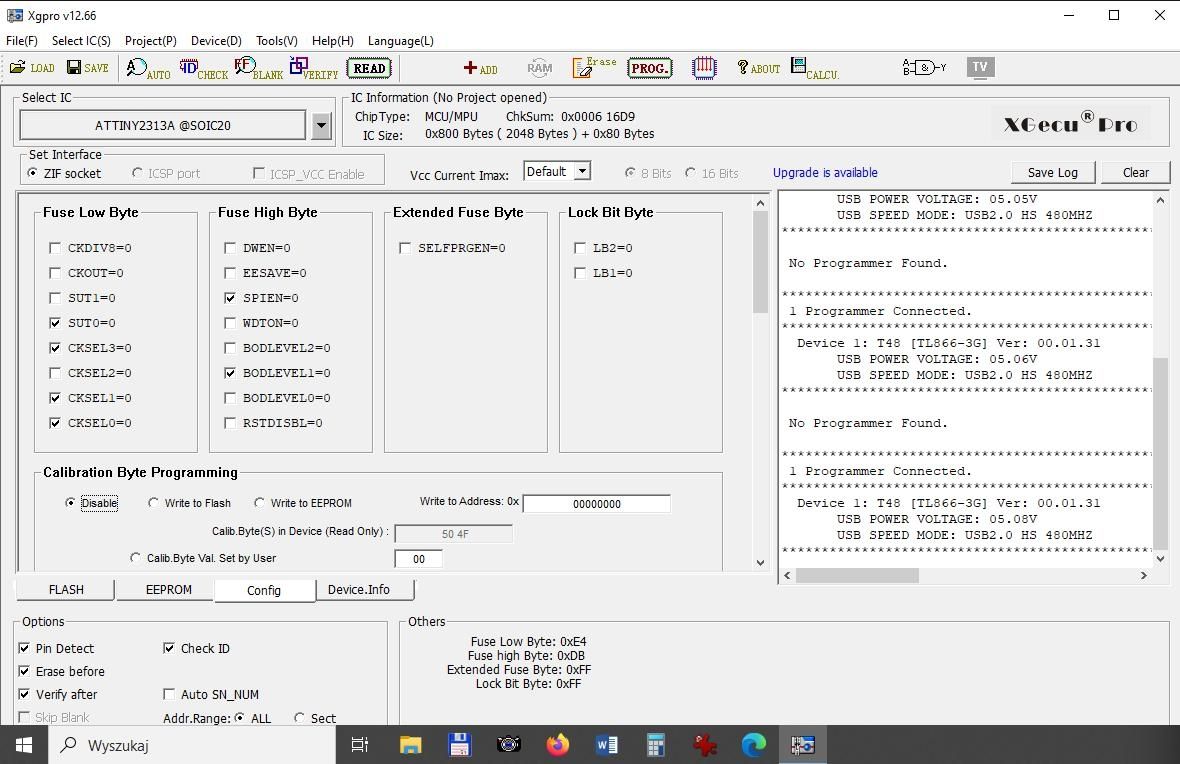Click the Save Log button

point(1052,172)
